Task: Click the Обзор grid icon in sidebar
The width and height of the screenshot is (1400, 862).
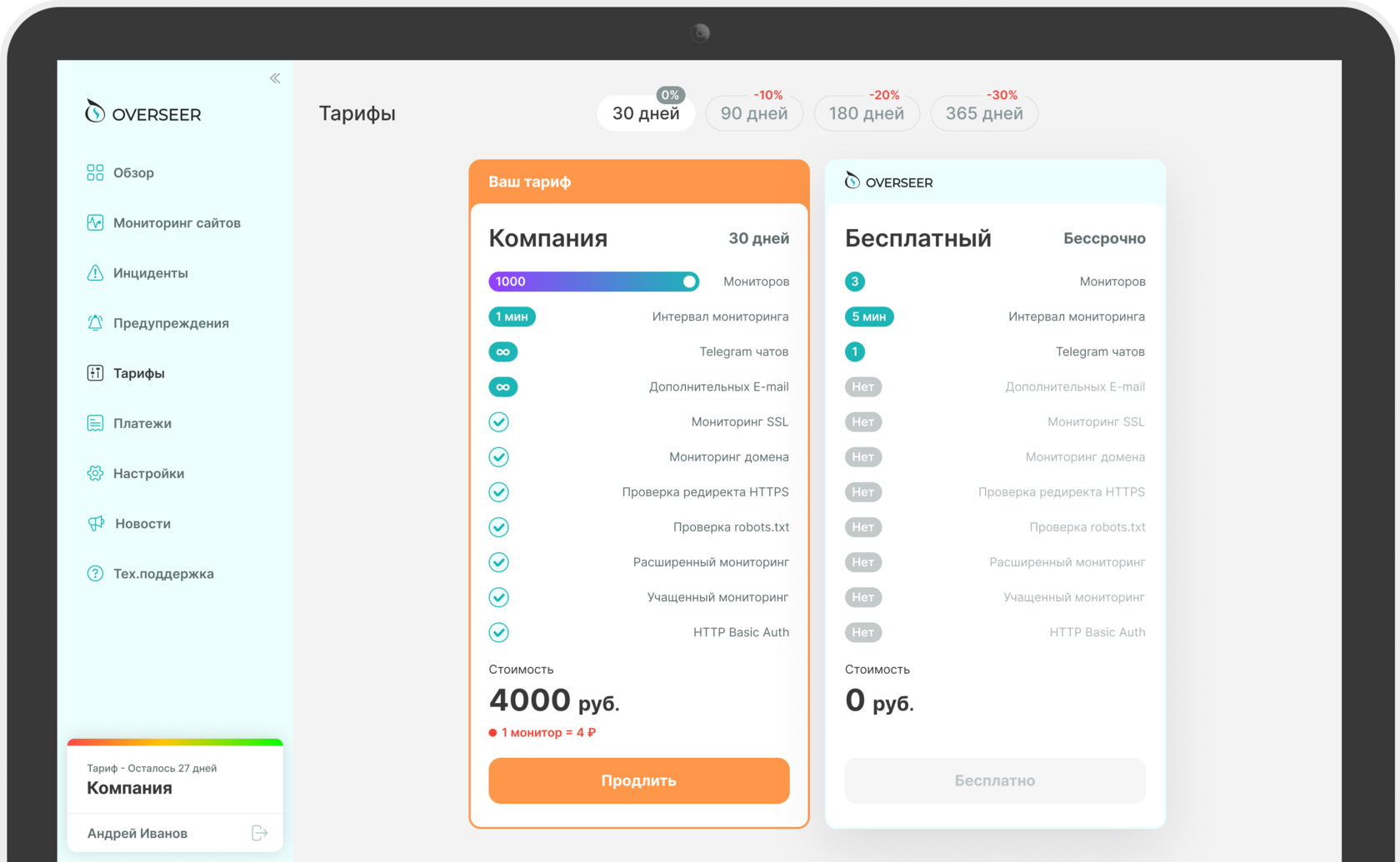Action: [x=95, y=172]
